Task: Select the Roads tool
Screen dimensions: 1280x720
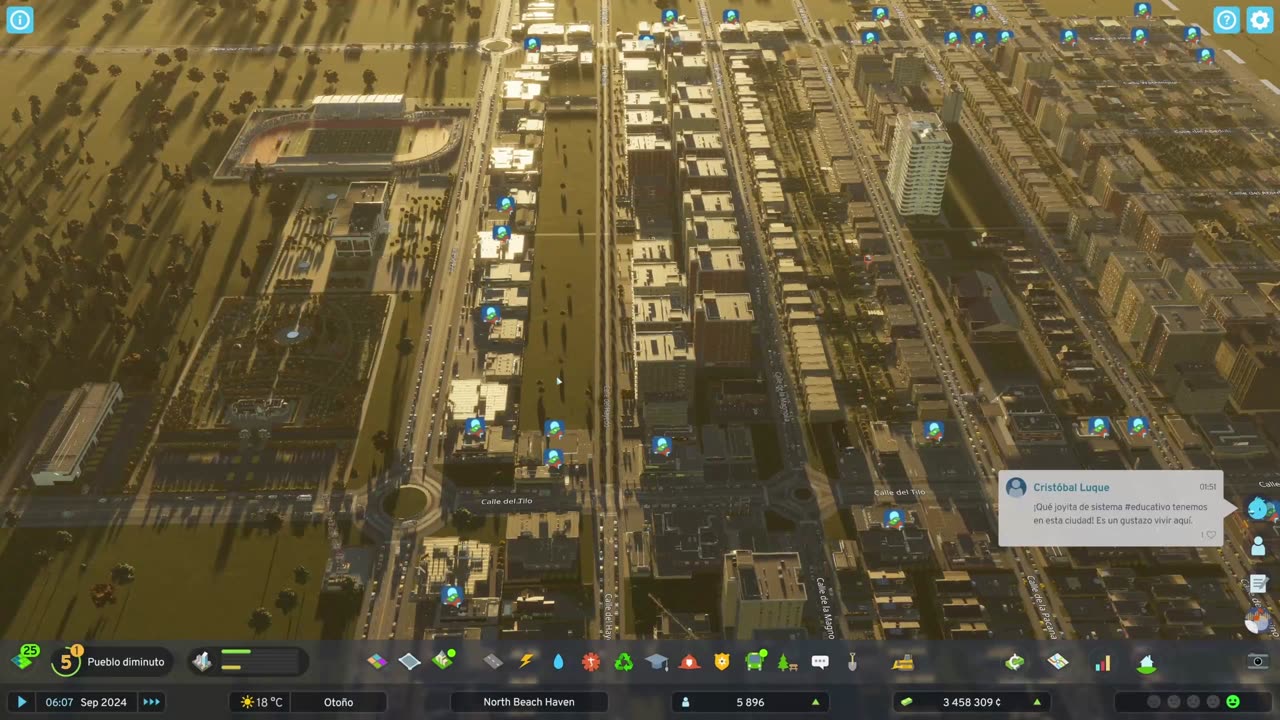Action: 492,661
